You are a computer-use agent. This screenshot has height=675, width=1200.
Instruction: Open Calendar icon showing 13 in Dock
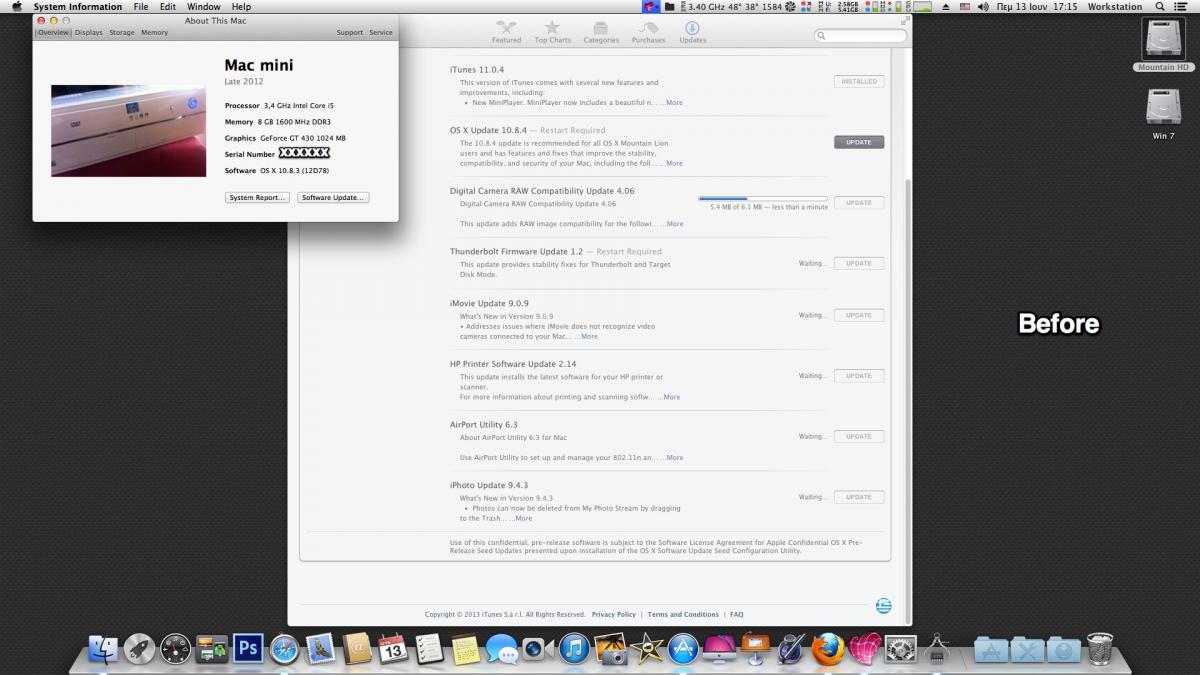point(393,649)
